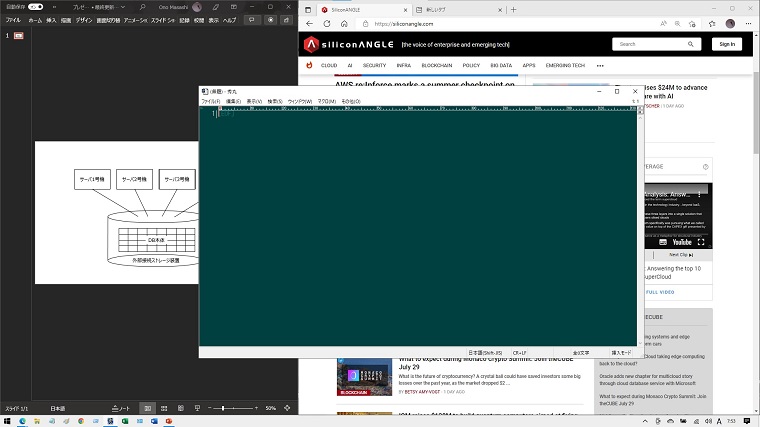
Task: Expand the more (three dots) site navigation menu
Action: (600, 65)
